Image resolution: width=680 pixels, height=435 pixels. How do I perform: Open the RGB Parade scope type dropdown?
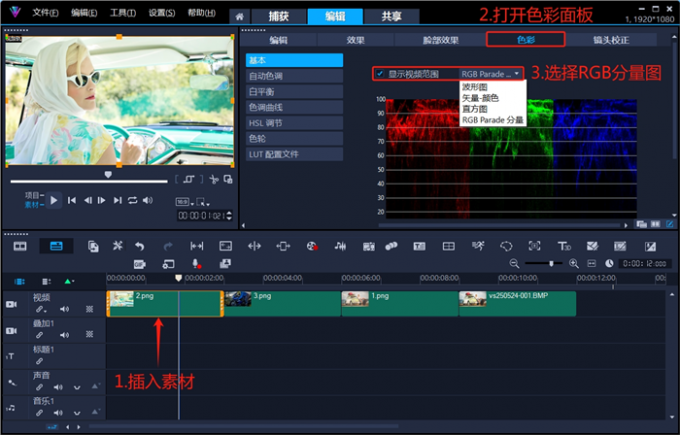pyautogui.click(x=490, y=74)
